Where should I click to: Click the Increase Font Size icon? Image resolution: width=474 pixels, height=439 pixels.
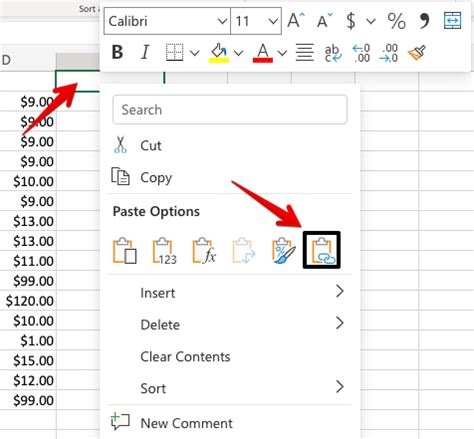pyautogui.click(x=296, y=20)
